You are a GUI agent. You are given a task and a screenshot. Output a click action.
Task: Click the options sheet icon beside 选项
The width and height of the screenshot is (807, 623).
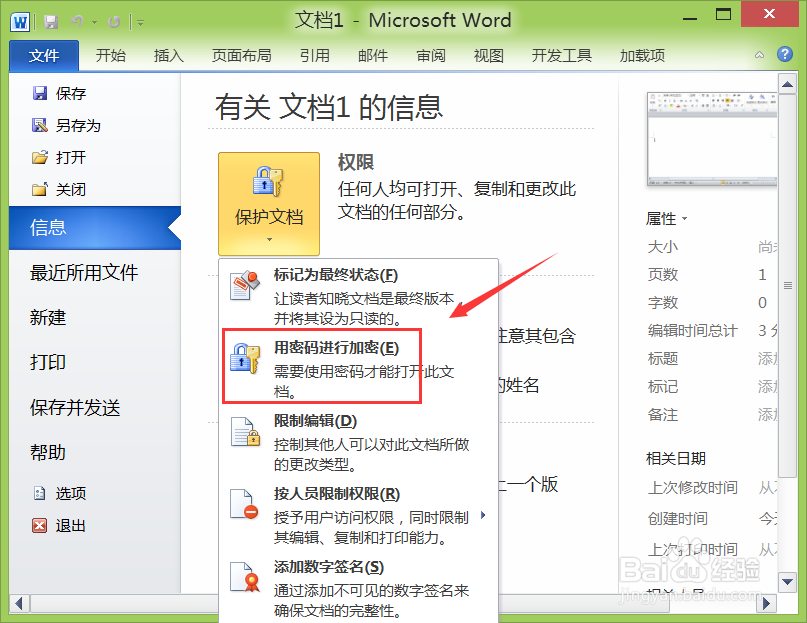click(40, 493)
